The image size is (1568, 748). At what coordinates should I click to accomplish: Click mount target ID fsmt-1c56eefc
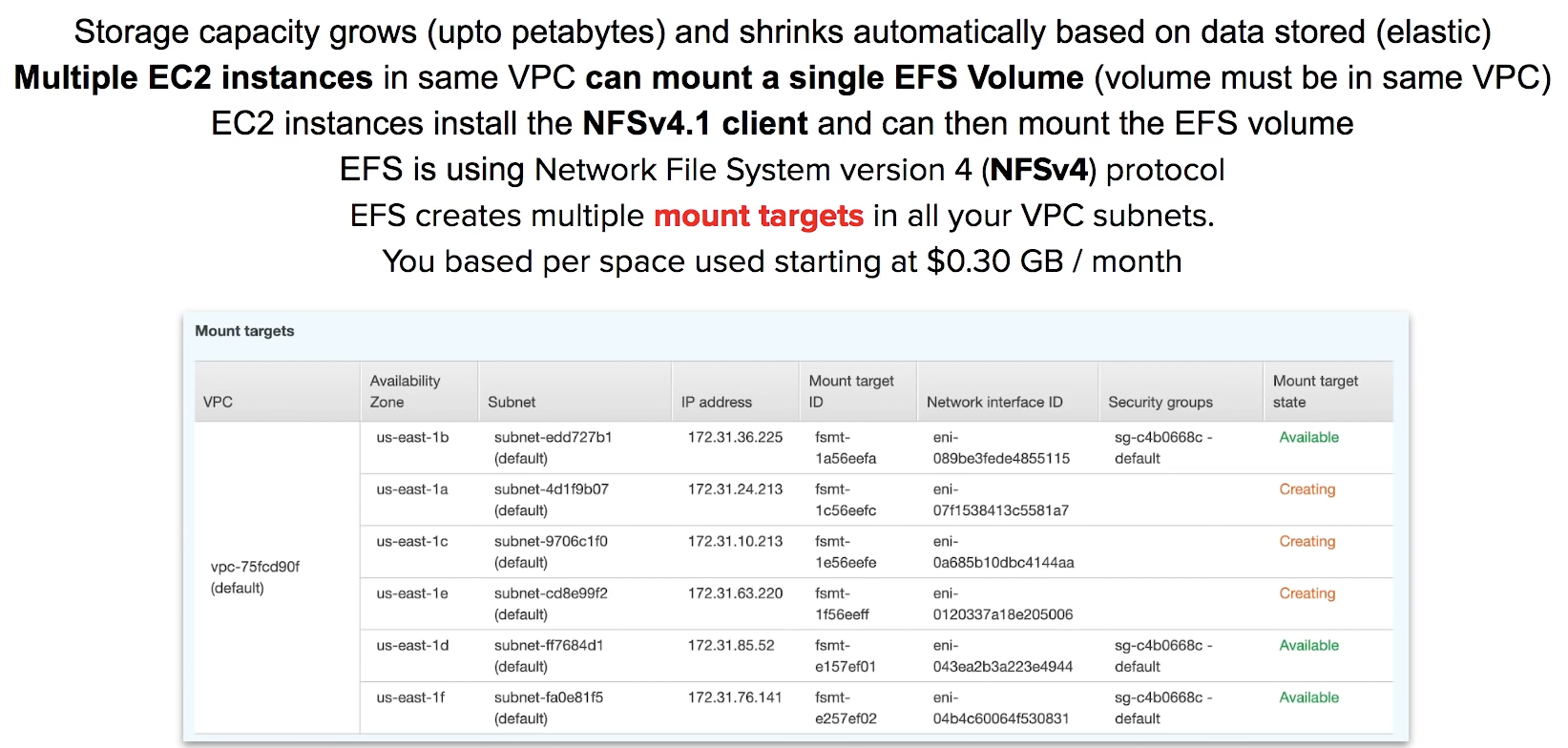point(846,500)
